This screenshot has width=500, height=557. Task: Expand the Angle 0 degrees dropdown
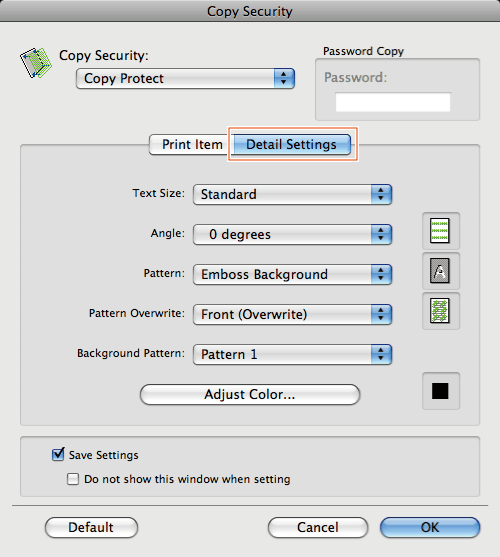292,234
